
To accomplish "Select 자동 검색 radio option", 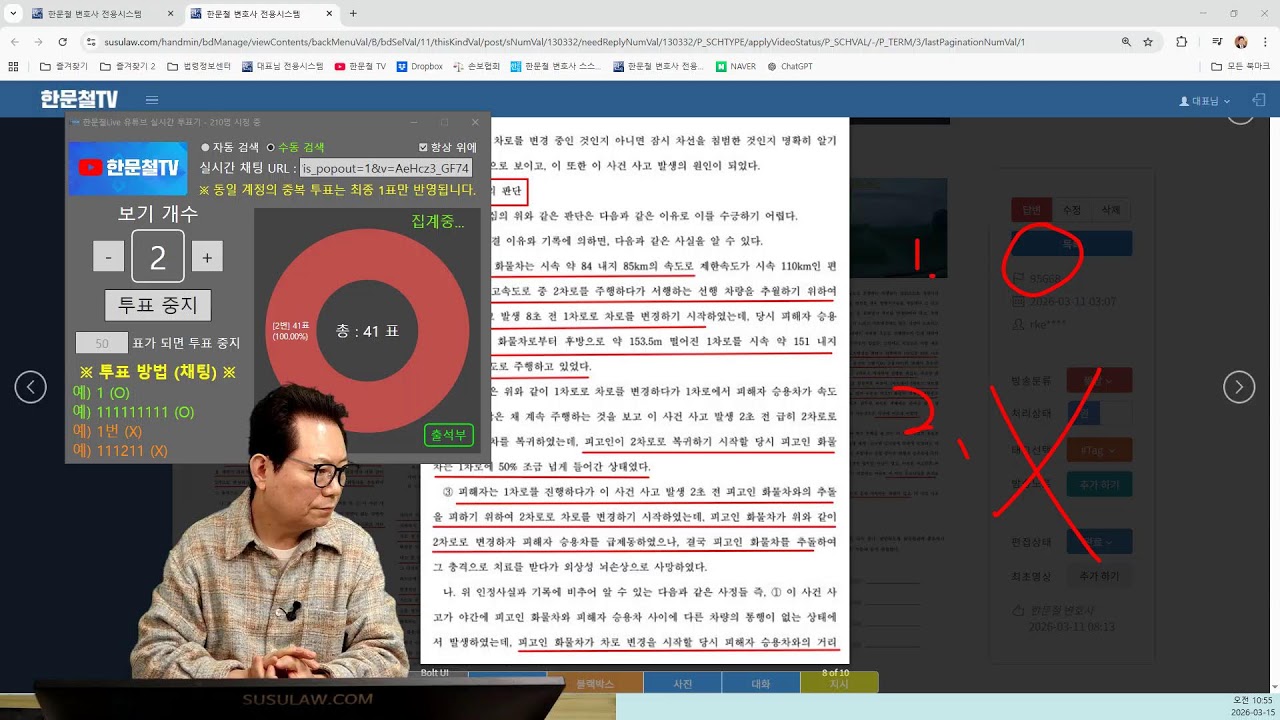I will point(205,147).
